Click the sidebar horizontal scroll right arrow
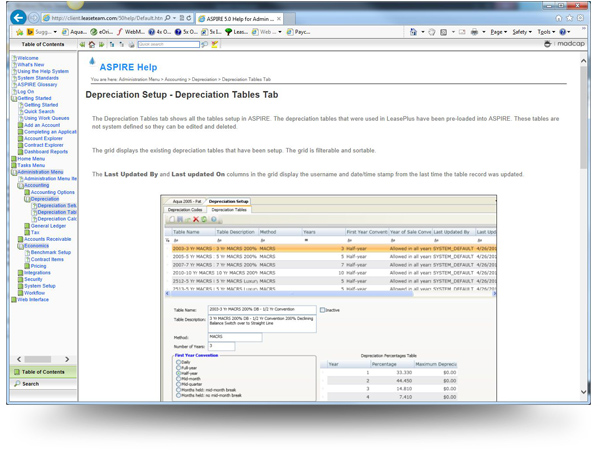The image size is (600, 450). [67, 359]
